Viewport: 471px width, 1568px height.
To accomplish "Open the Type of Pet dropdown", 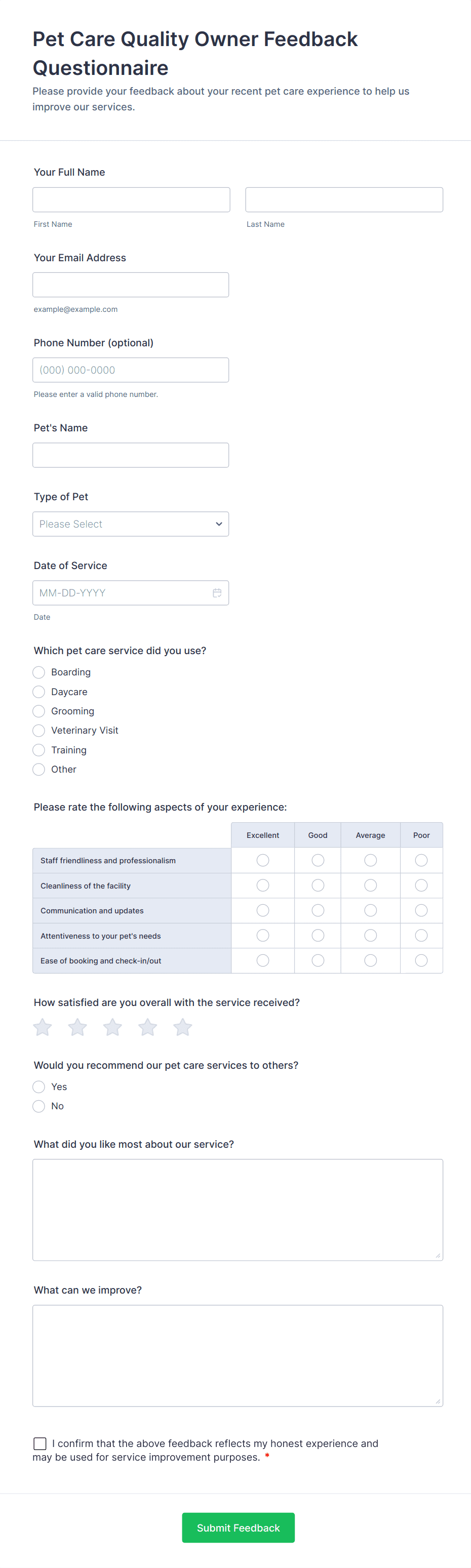I will (131, 524).
